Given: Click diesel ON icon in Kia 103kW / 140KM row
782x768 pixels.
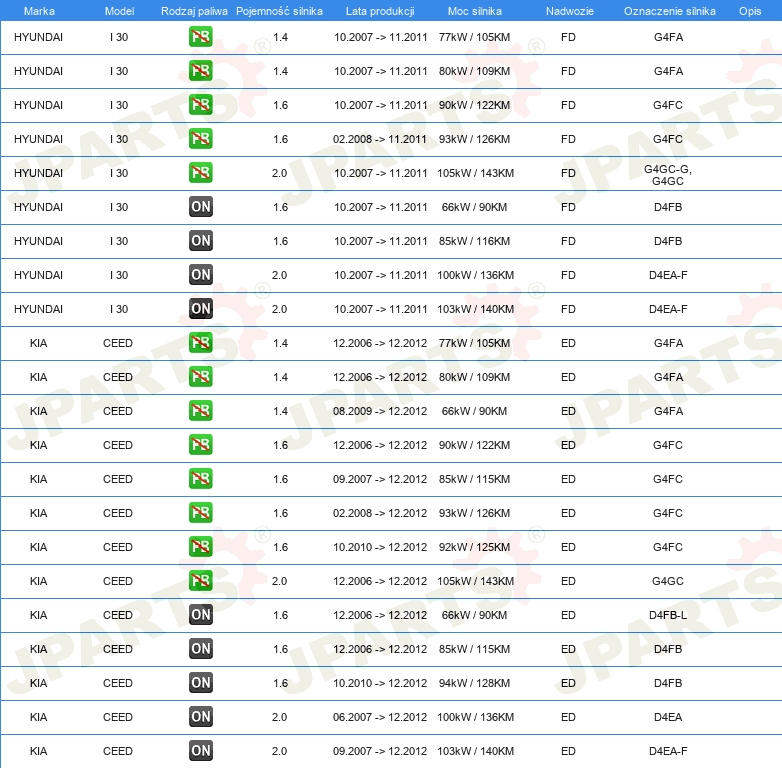Looking at the screenshot, I should coord(200,751).
